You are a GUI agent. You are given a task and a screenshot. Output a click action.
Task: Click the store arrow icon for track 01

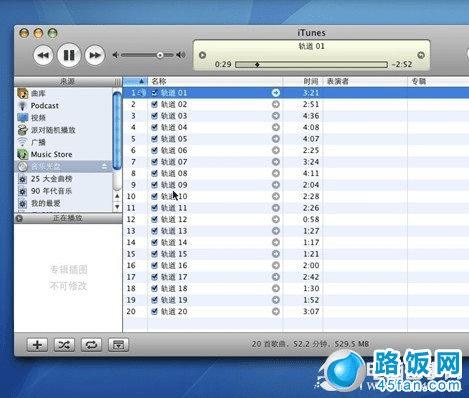coord(276,93)
